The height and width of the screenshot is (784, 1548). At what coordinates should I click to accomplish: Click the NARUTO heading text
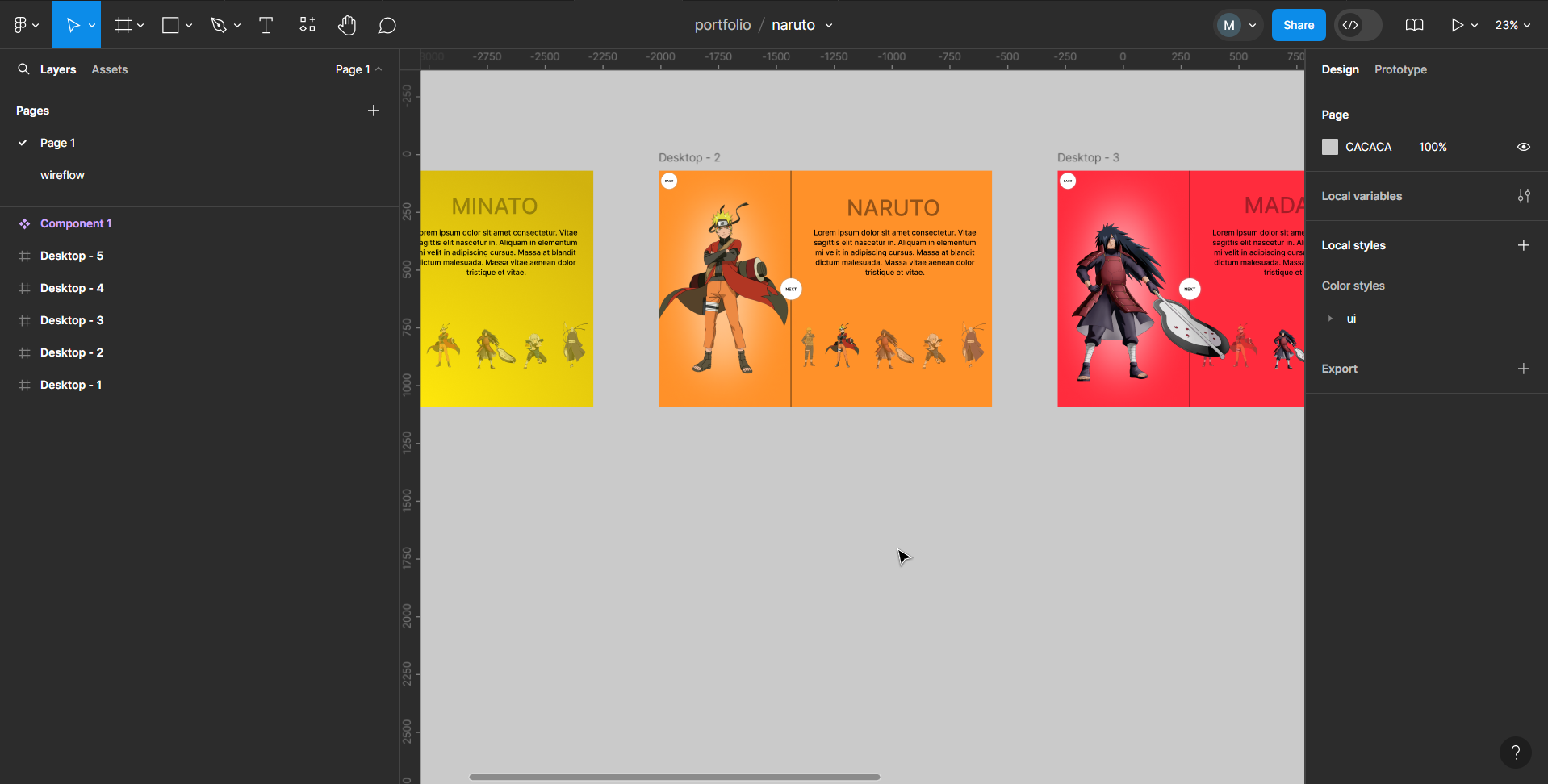pos(893,208)
